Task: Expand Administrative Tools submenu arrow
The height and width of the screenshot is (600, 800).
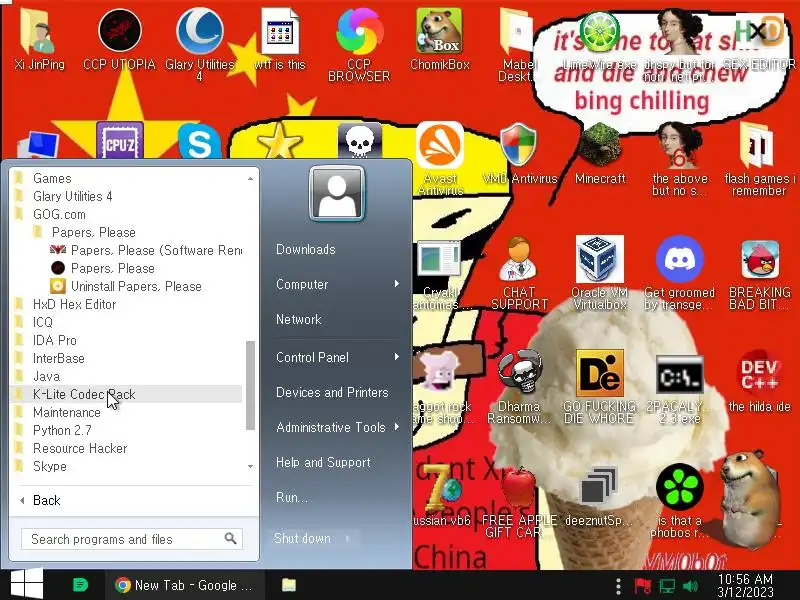Action: tap(396, 427)
